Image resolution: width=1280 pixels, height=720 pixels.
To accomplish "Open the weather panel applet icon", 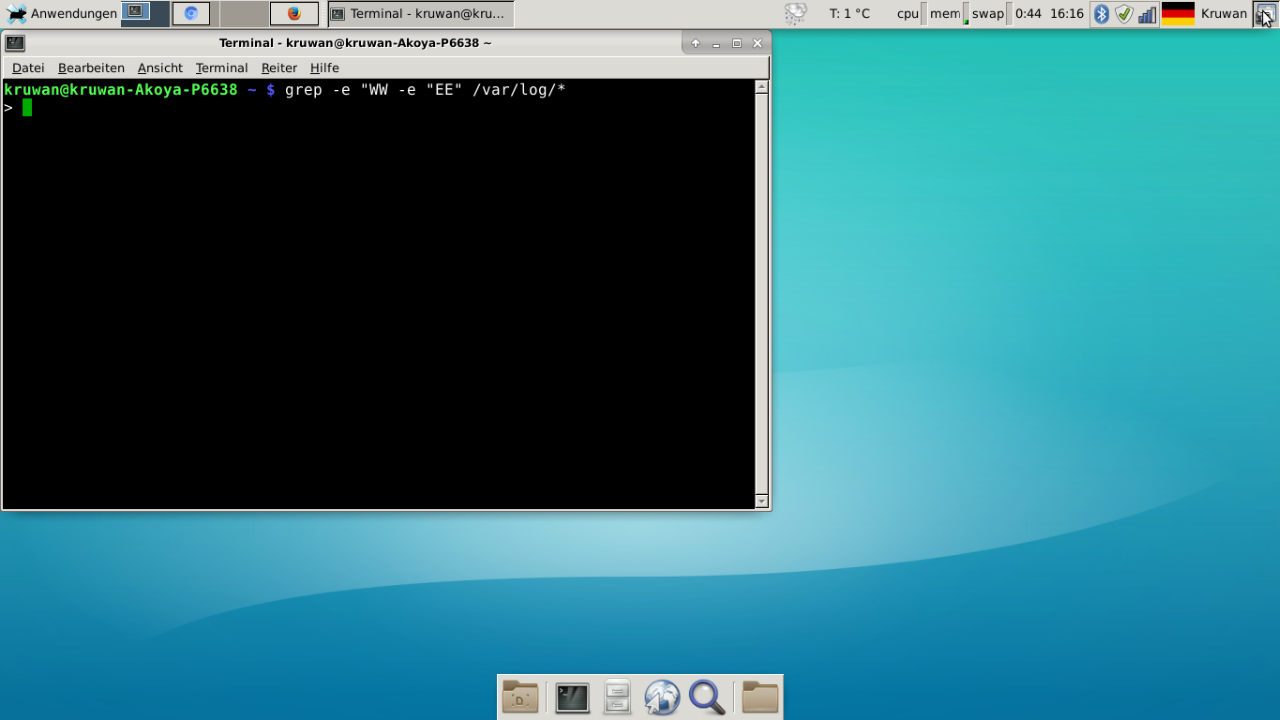I will (796, 14).
